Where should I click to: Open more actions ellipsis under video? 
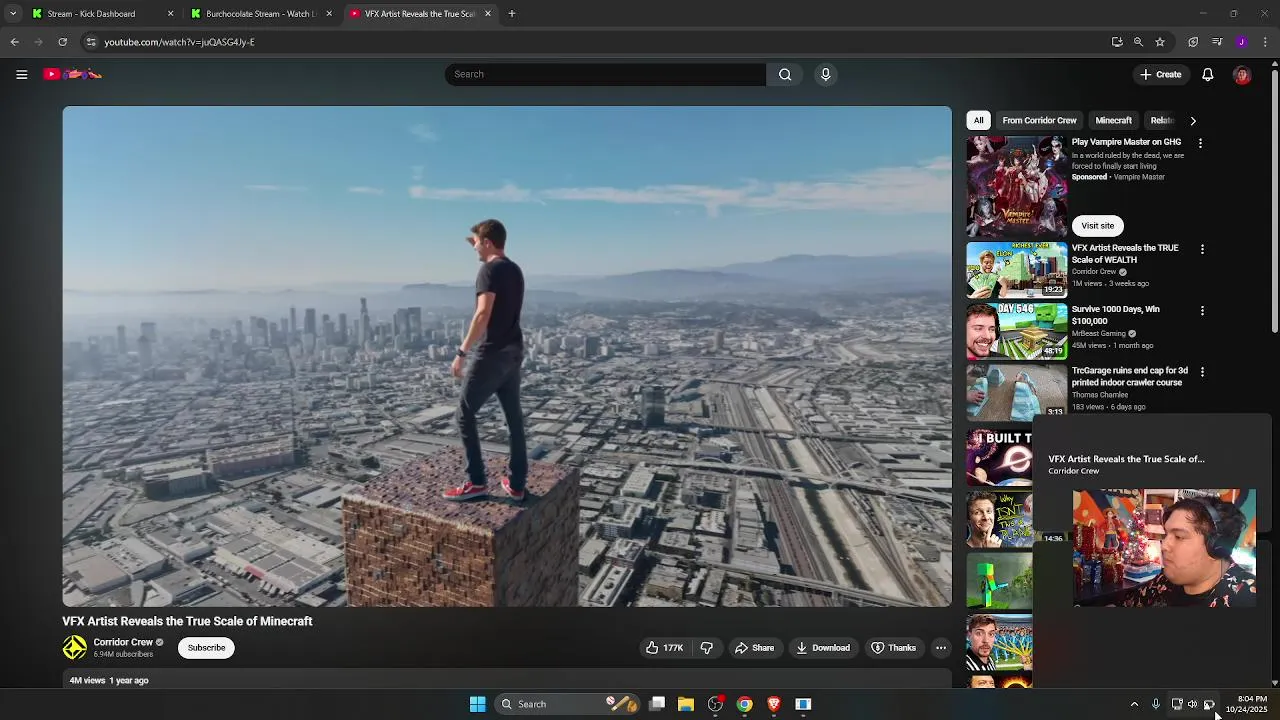[941, 648]
